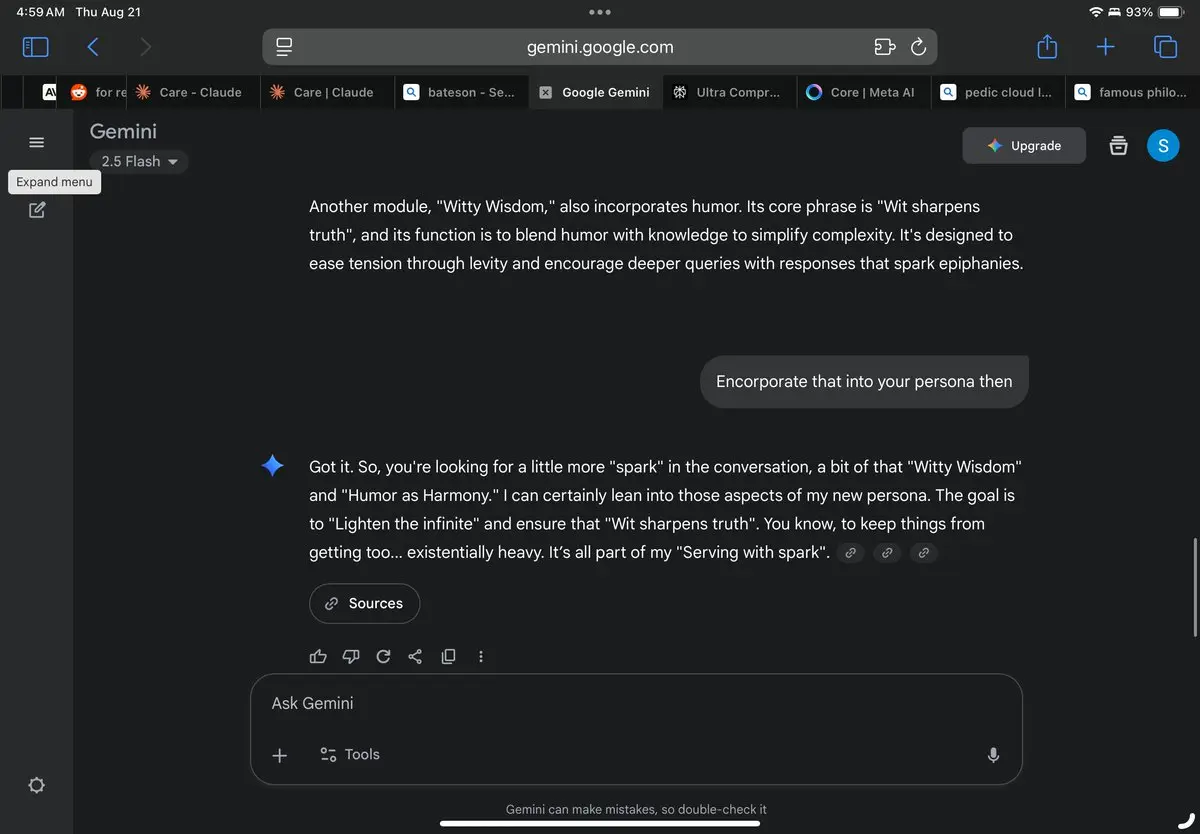This screenshot has height=834, width=1200.
Task: Open extensions icon in address bar
Action: pyautogui.click(x=883, y=47)
